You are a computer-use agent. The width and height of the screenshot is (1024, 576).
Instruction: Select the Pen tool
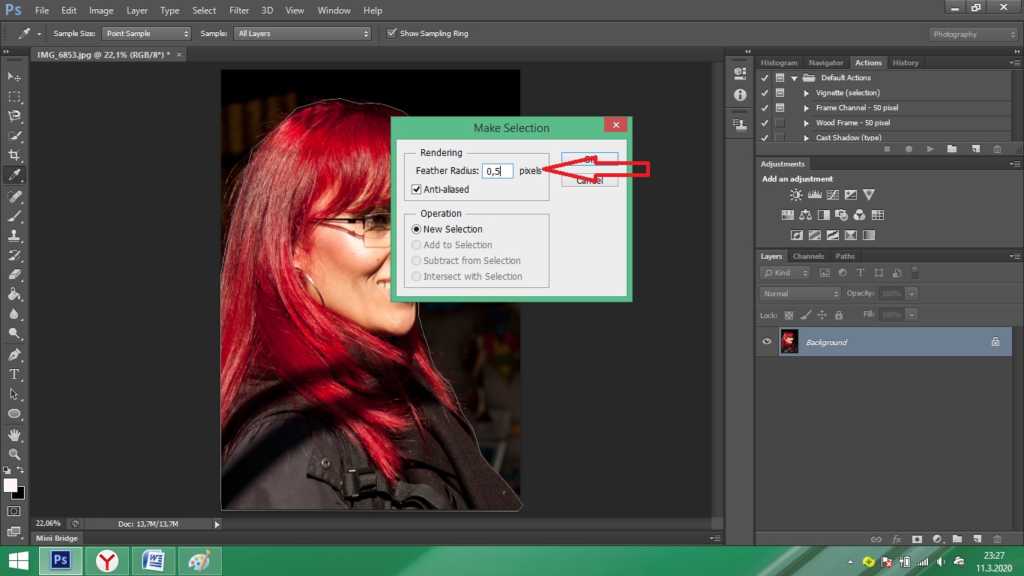[14, 355]
